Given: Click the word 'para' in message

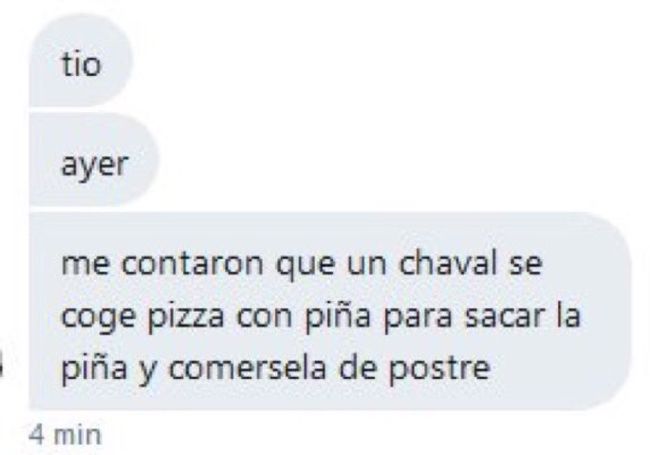Looking at the screenshot, I should point(417,319).
